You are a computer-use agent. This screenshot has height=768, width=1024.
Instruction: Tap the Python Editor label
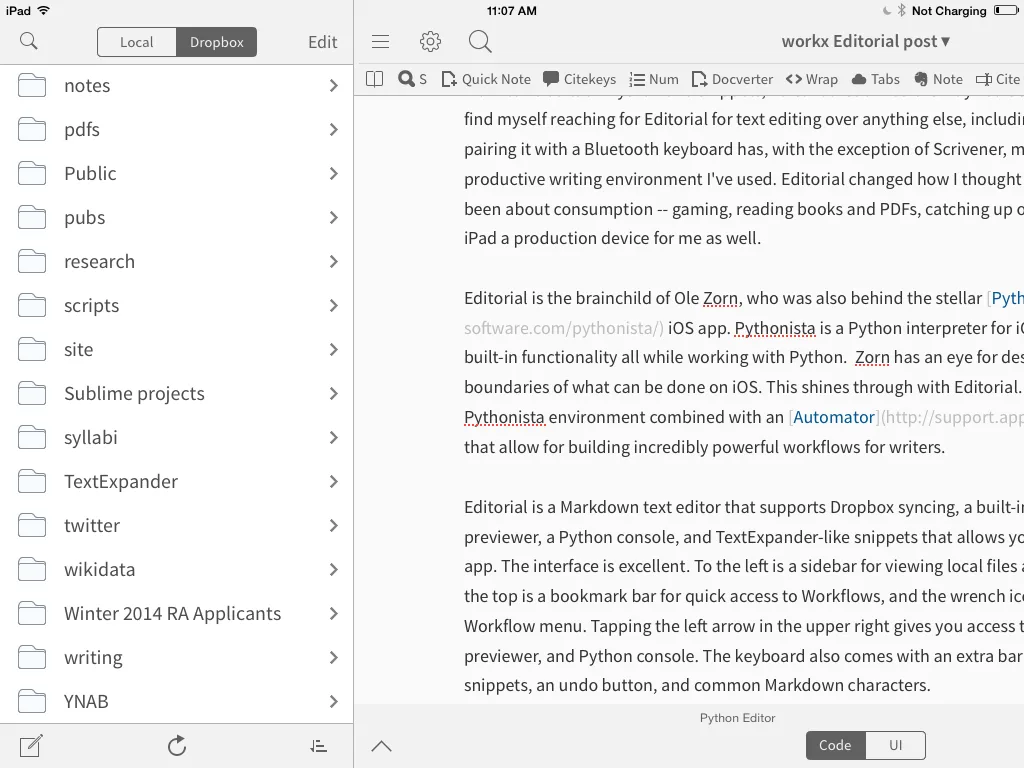click(x=737, y=718)
